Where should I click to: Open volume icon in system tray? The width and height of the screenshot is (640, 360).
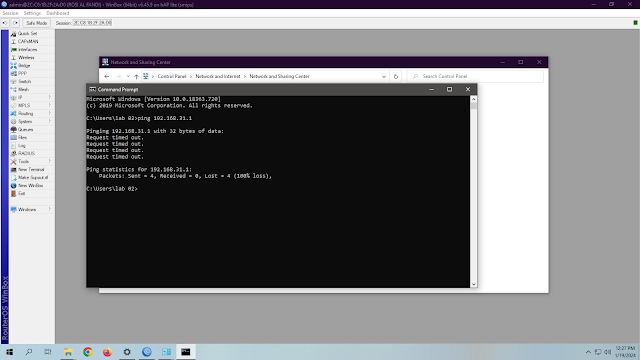point(607,352)
